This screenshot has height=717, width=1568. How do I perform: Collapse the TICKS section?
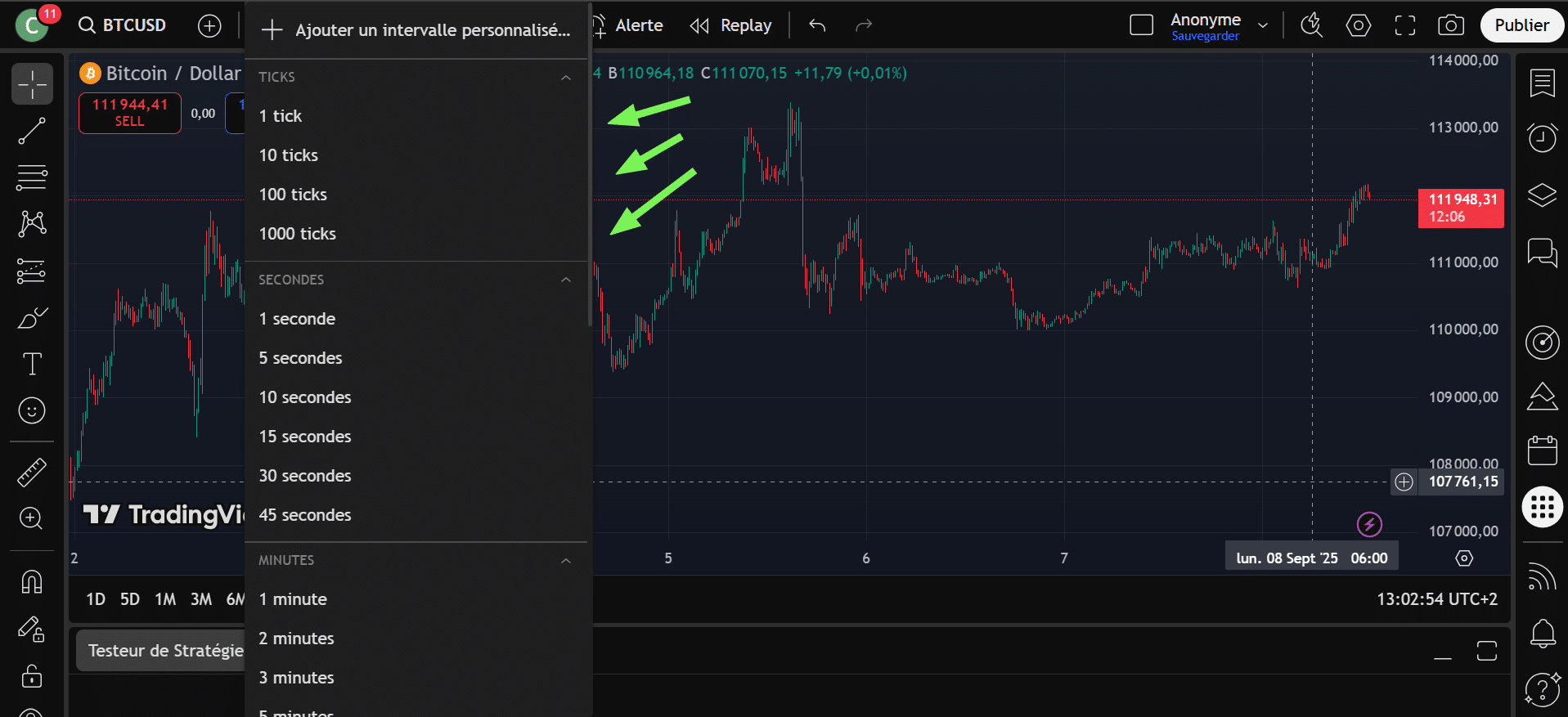pyautogui.click(x=565, y=77)
